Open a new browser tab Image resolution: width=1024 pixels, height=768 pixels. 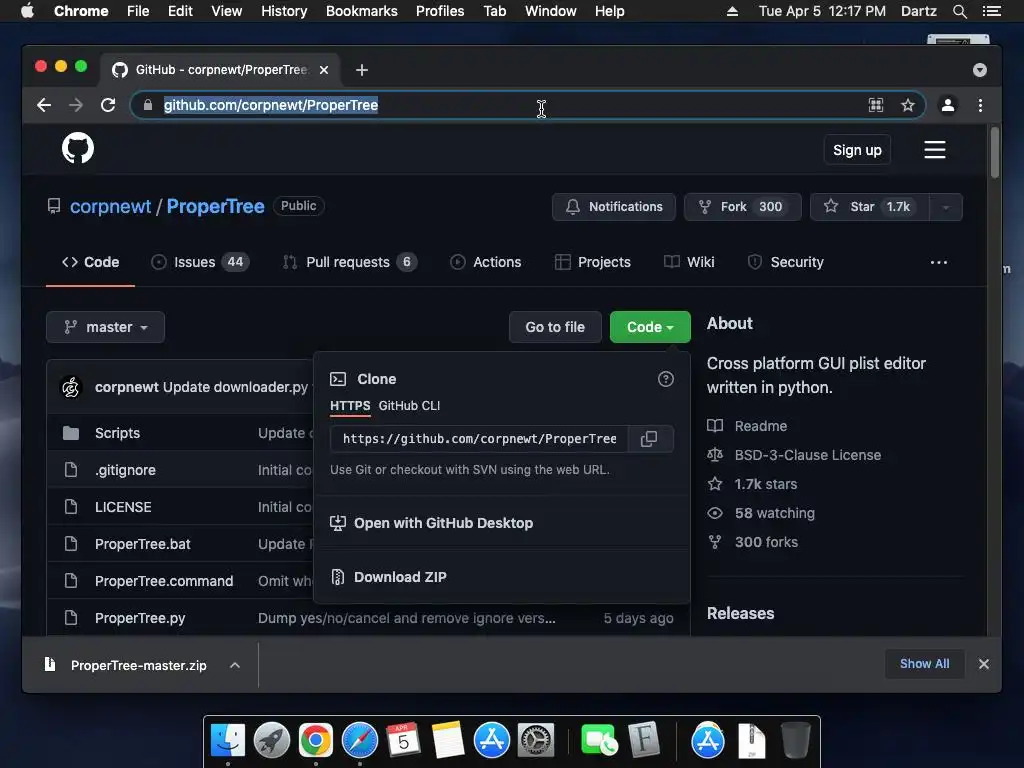coord(362,70)
